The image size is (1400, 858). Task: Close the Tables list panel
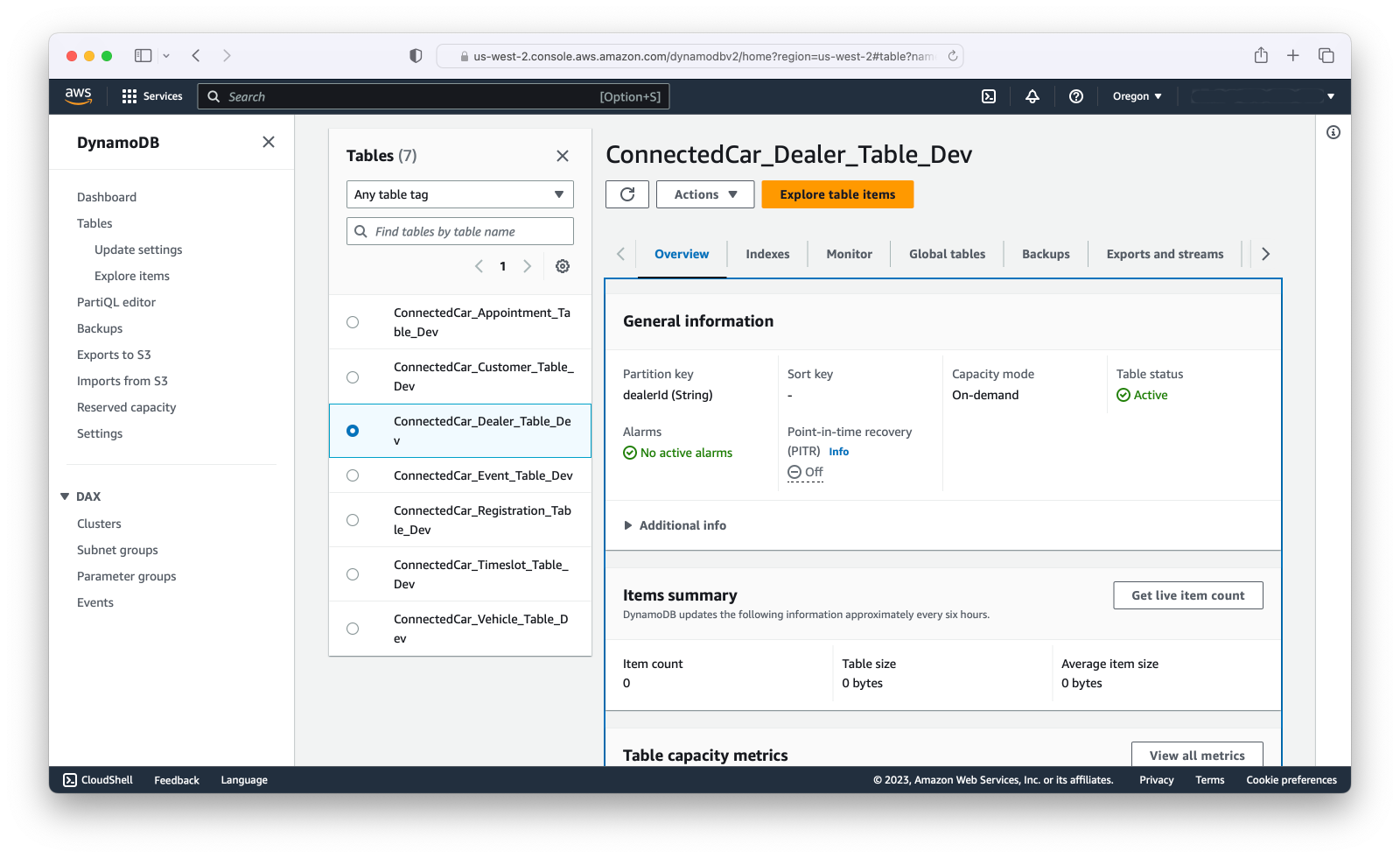(x=563, y=156)
